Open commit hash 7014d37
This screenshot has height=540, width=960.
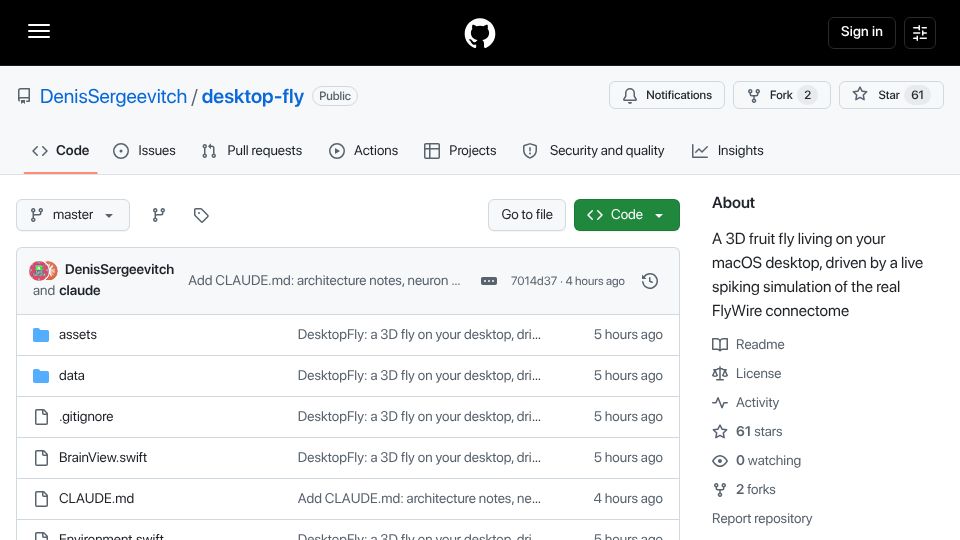534,281
